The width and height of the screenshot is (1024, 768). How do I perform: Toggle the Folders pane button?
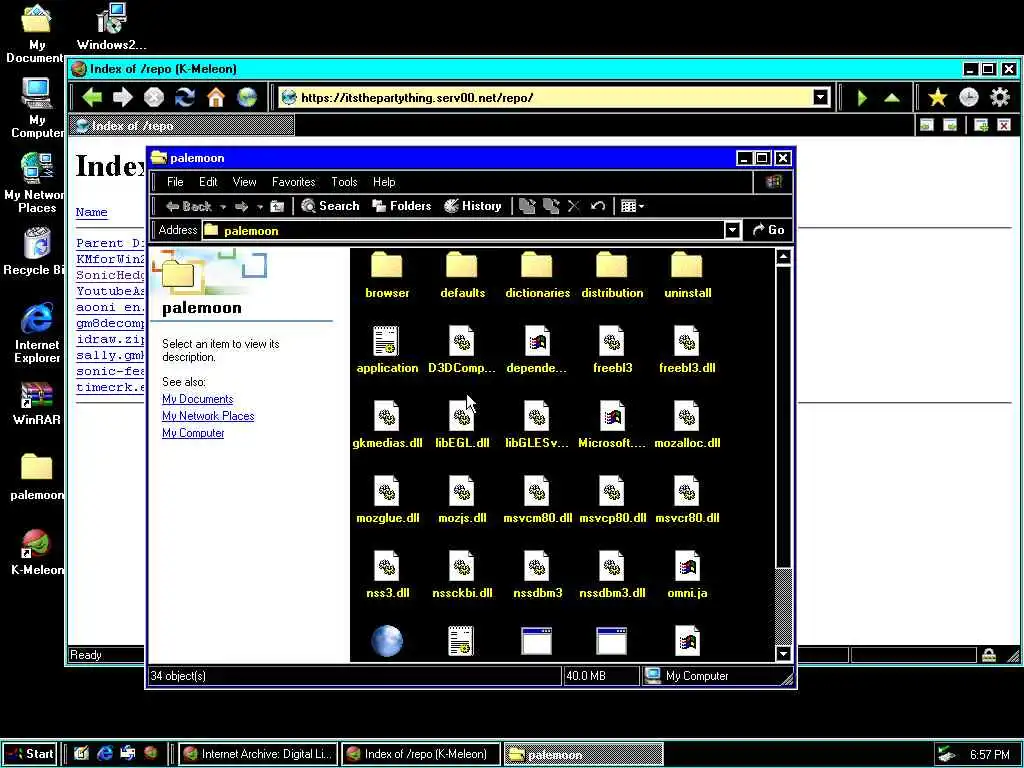tap(402, 206)
